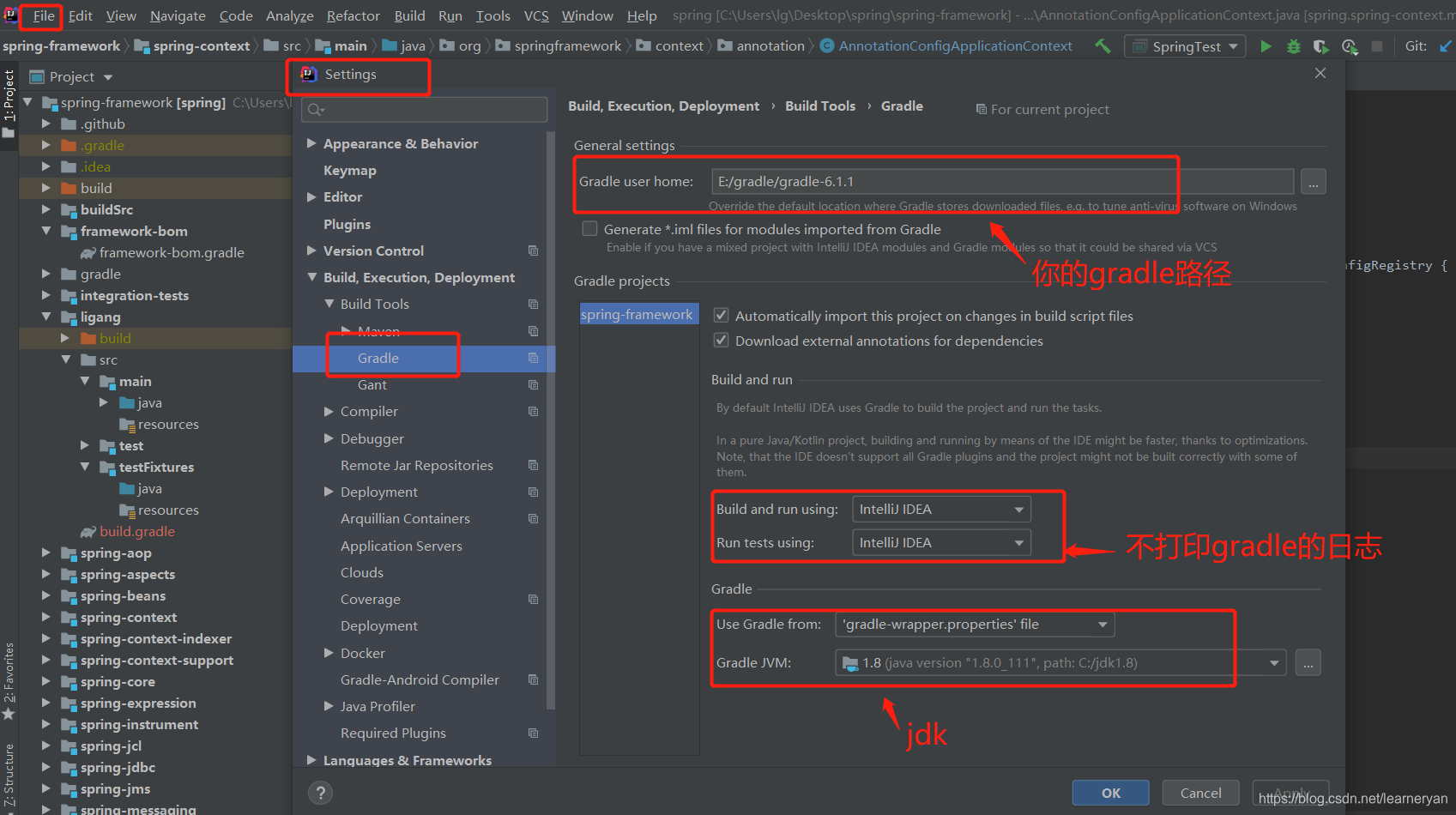
Task: Expand the Docker settings node
Action: (329, 654)
